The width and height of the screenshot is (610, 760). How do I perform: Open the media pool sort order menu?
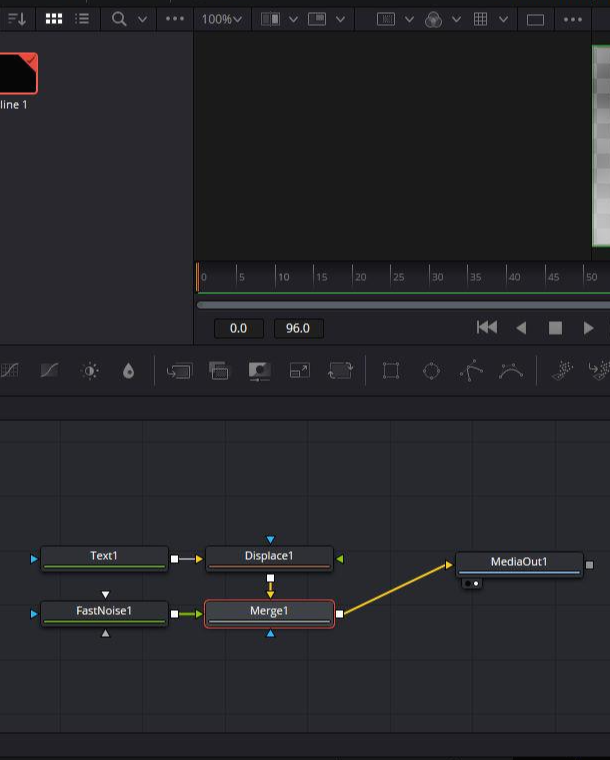point(17,19)
